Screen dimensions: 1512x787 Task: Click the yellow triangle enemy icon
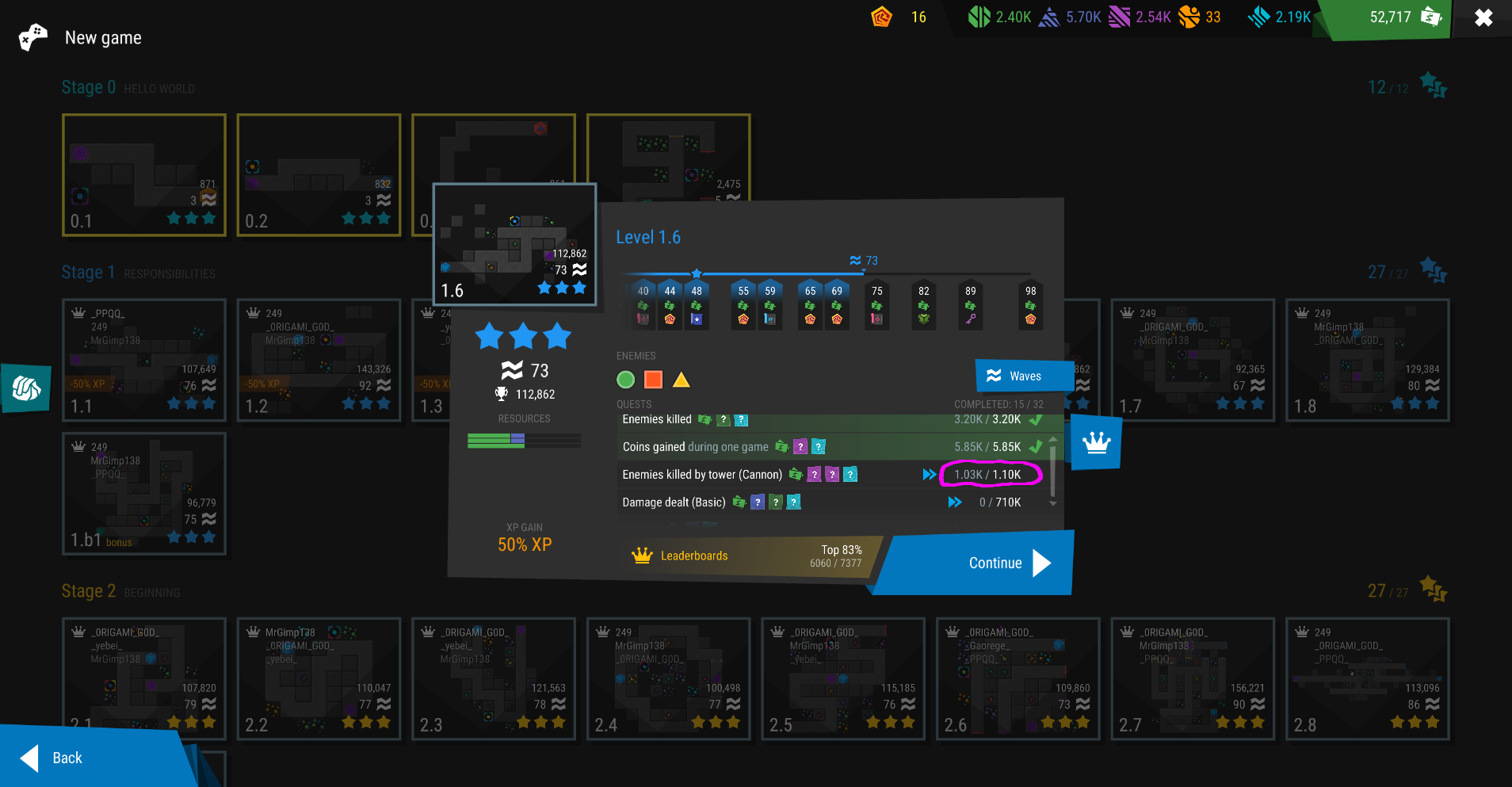tap(681, 380)
